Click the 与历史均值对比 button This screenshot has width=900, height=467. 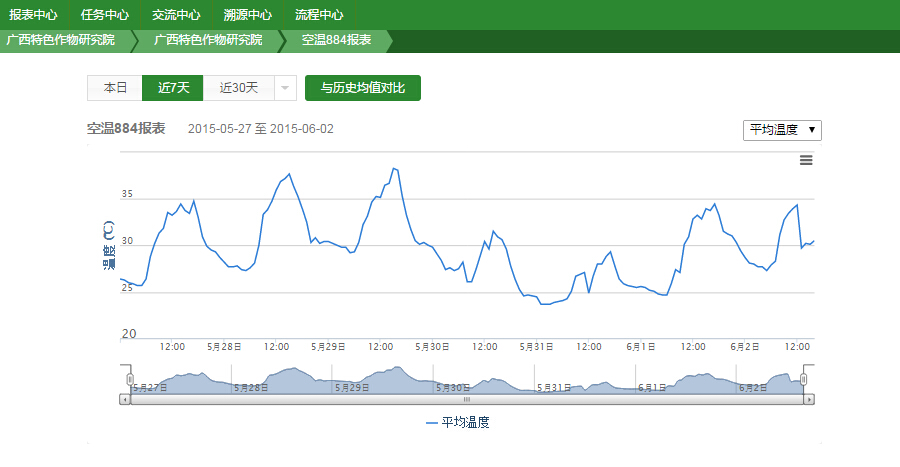tap(363, 88)
